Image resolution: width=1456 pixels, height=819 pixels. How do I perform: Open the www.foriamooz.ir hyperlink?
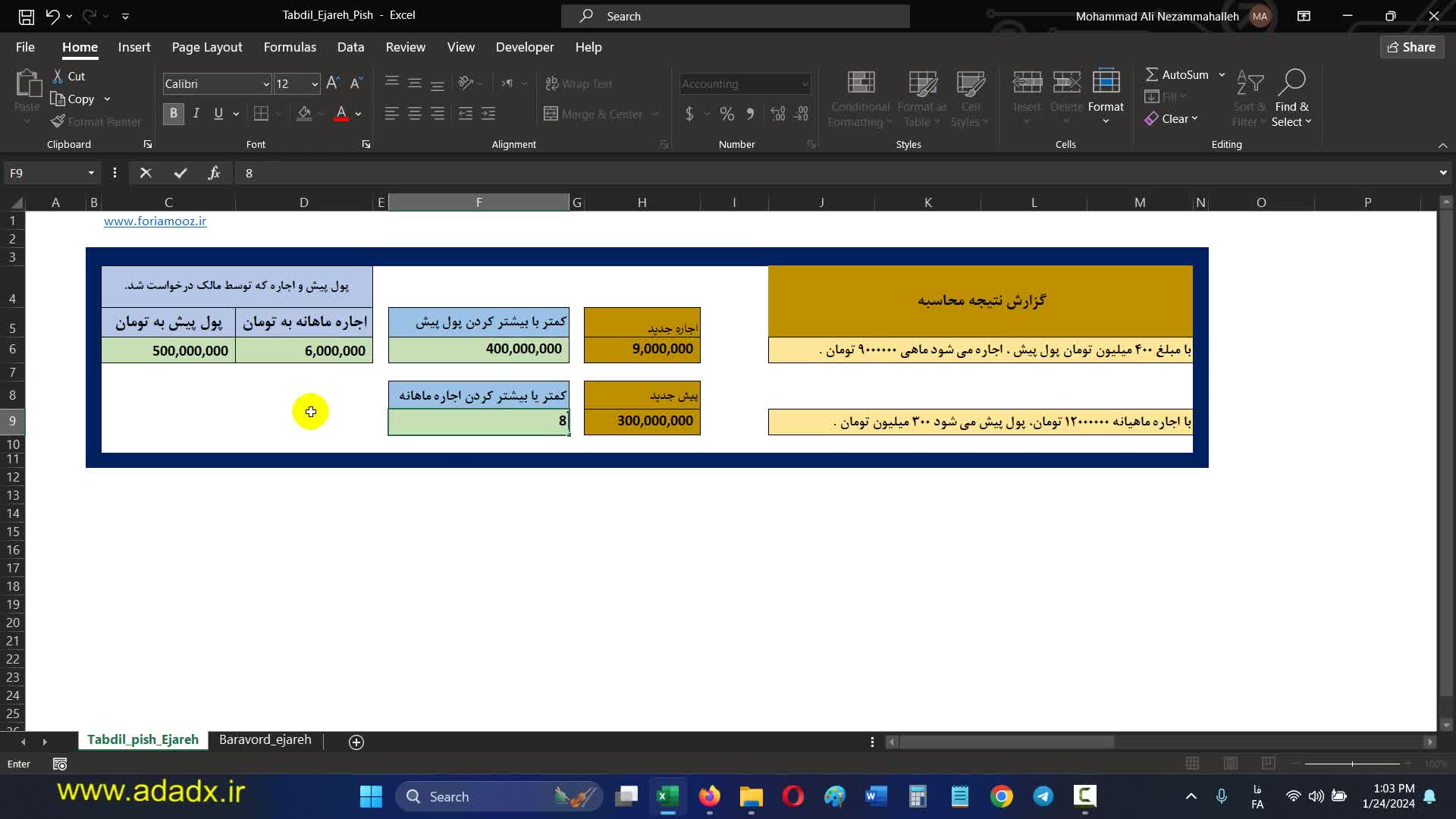tap(155, 221)
